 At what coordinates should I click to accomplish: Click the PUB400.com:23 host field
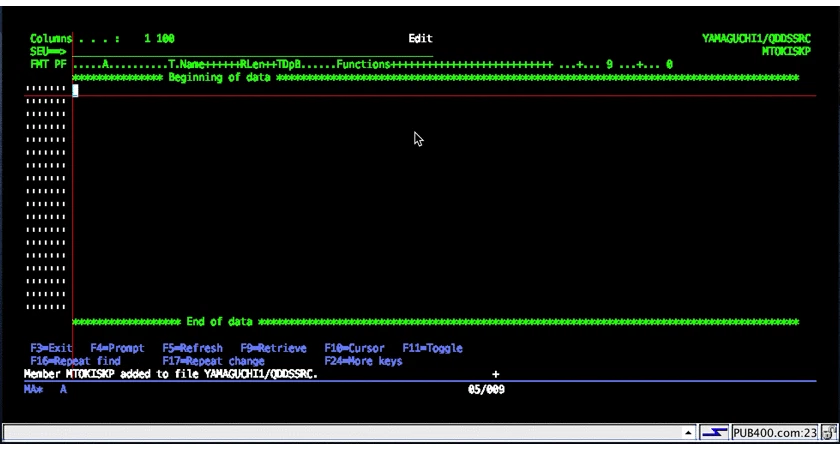pyautogui.click(x=774, y=432)
